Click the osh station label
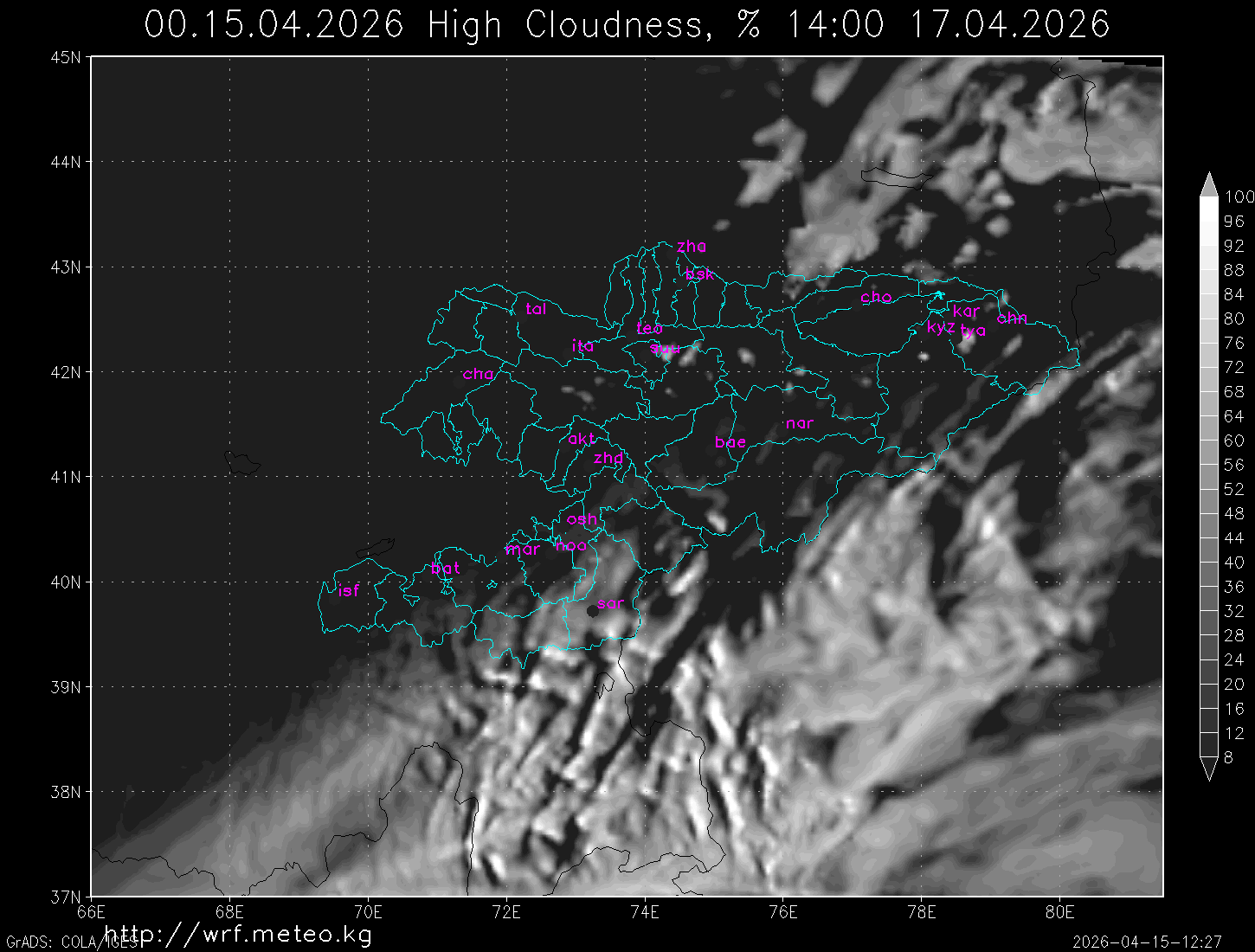 [582, 519]
